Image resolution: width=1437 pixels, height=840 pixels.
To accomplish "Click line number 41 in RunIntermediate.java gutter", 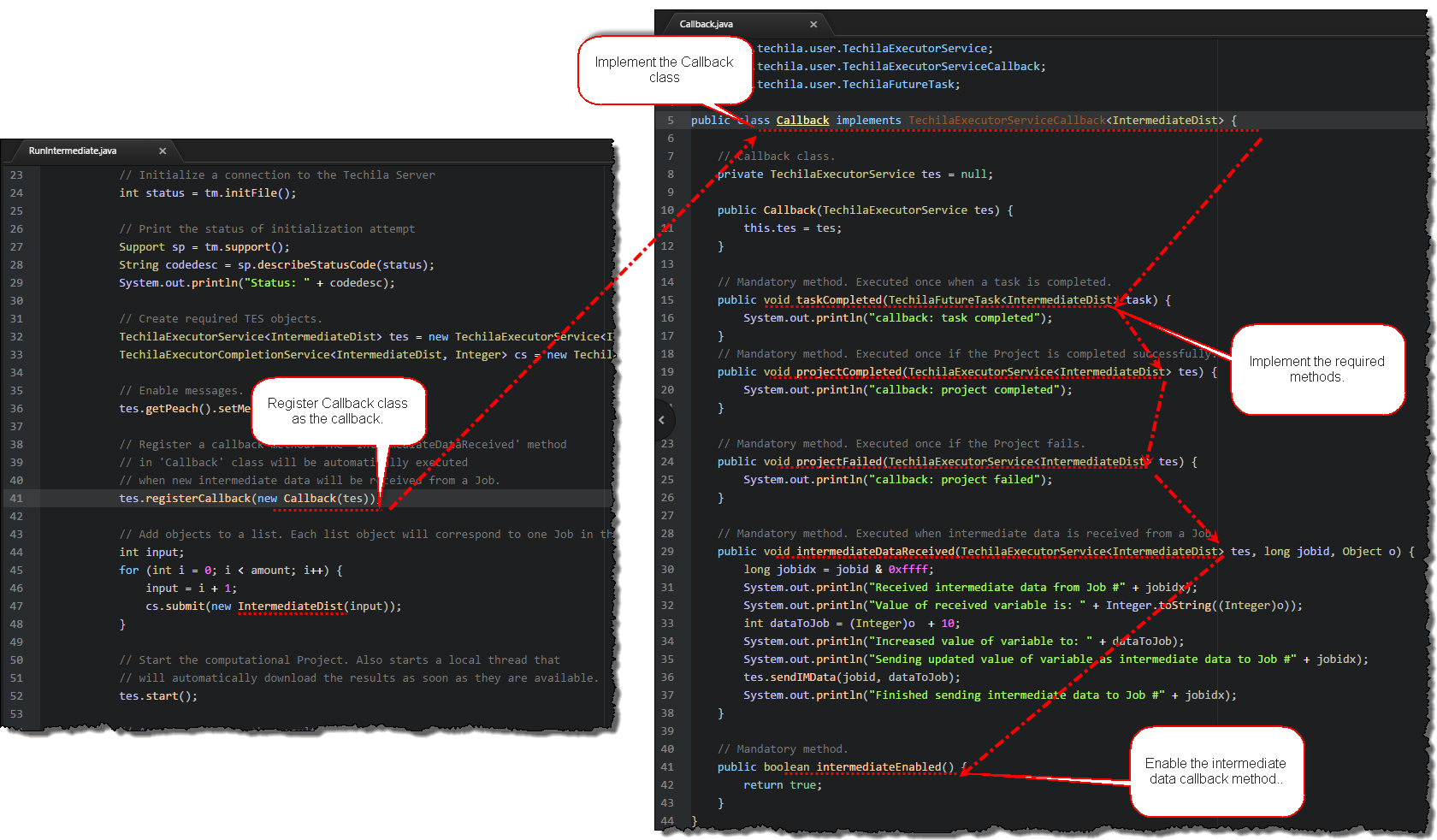I will pyautogui.click(x=17, y=499).
